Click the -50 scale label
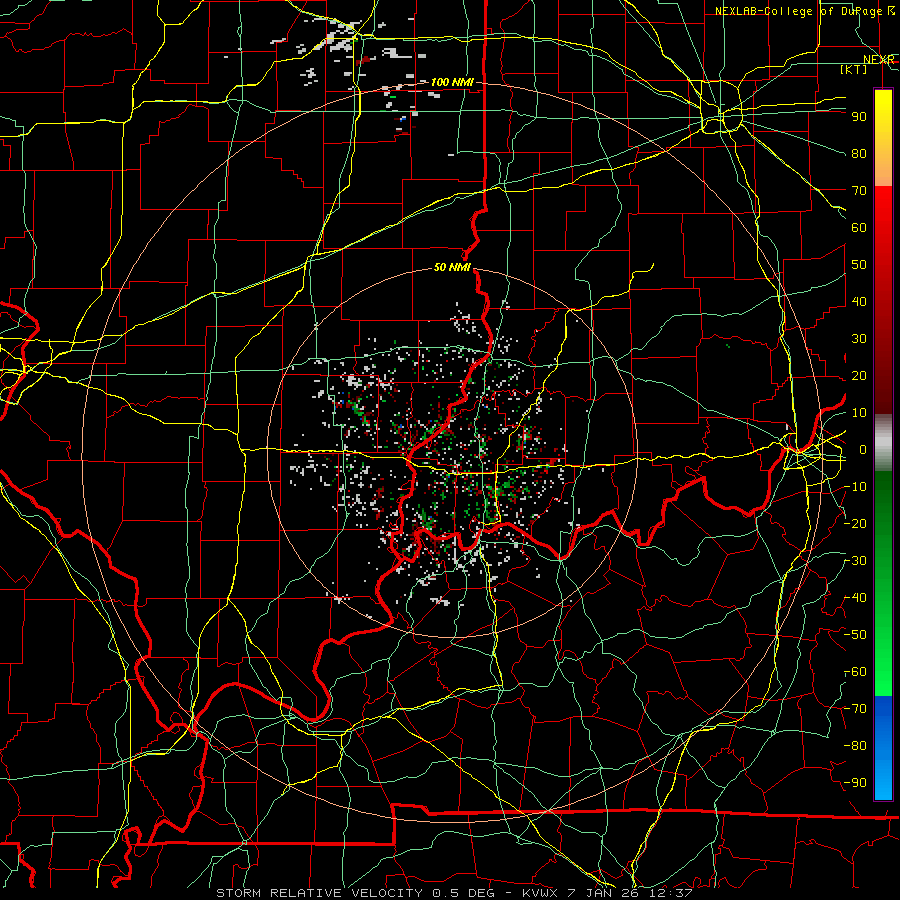This screenshot has height=900, width=900. pyautogui.click(x=855, y=634)
